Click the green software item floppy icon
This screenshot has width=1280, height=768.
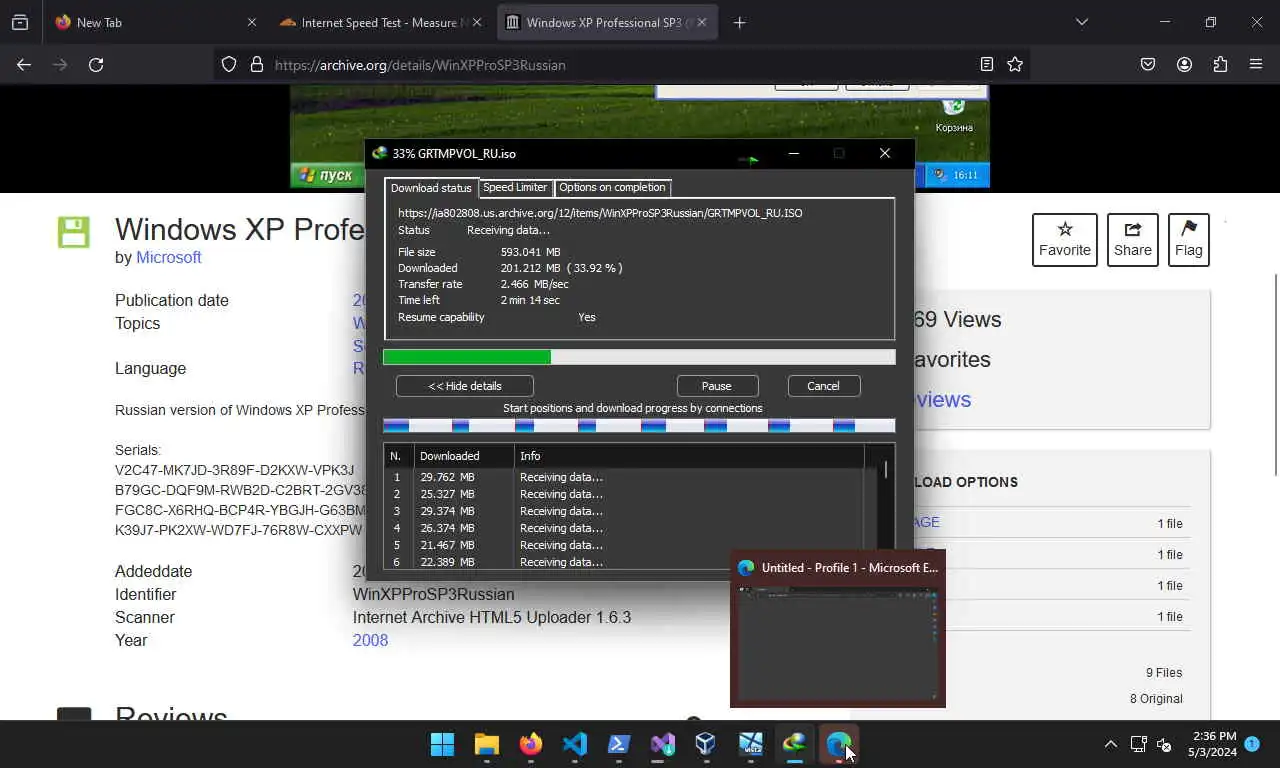pyautogui.click(x=73, y=232)
